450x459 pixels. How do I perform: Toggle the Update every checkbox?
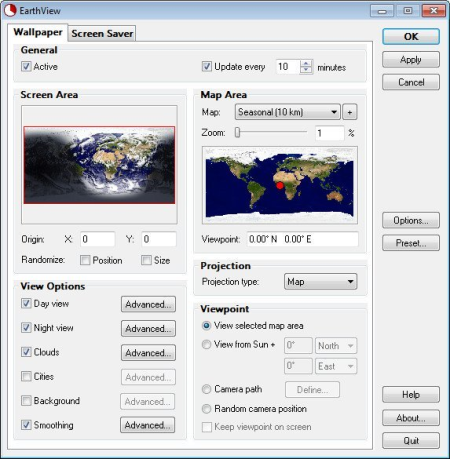click(207, 66)
